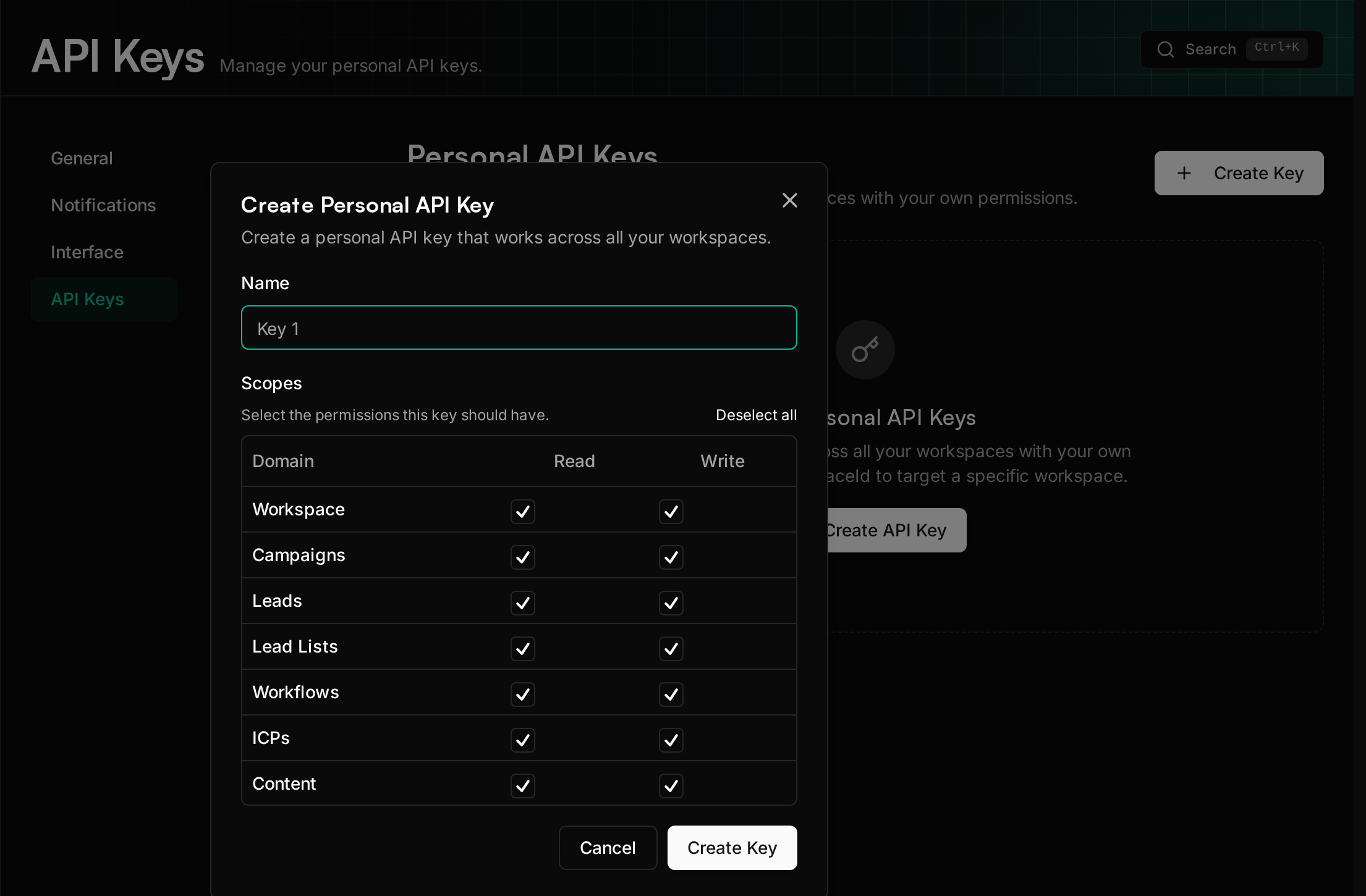Uncheck Campaigns Write permission
This screenshot has width=1366, height=896.
671,557
